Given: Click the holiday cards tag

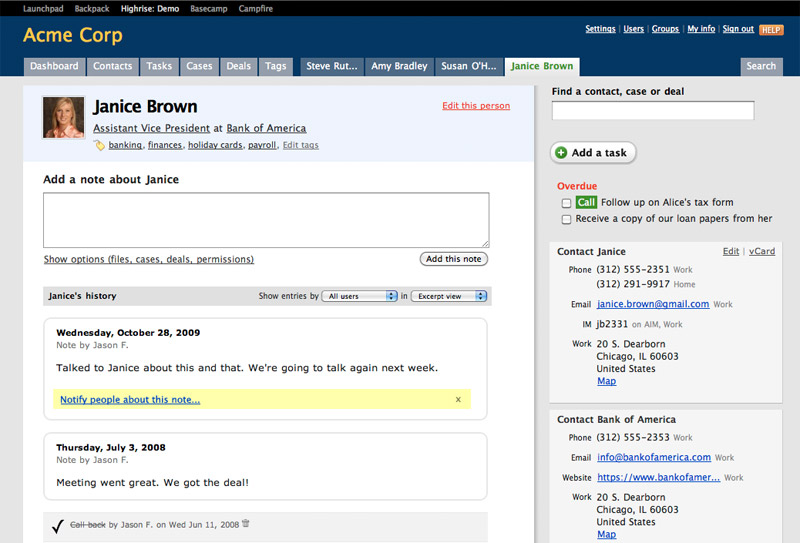Looking at the screenshot, I should click(215, 145).
